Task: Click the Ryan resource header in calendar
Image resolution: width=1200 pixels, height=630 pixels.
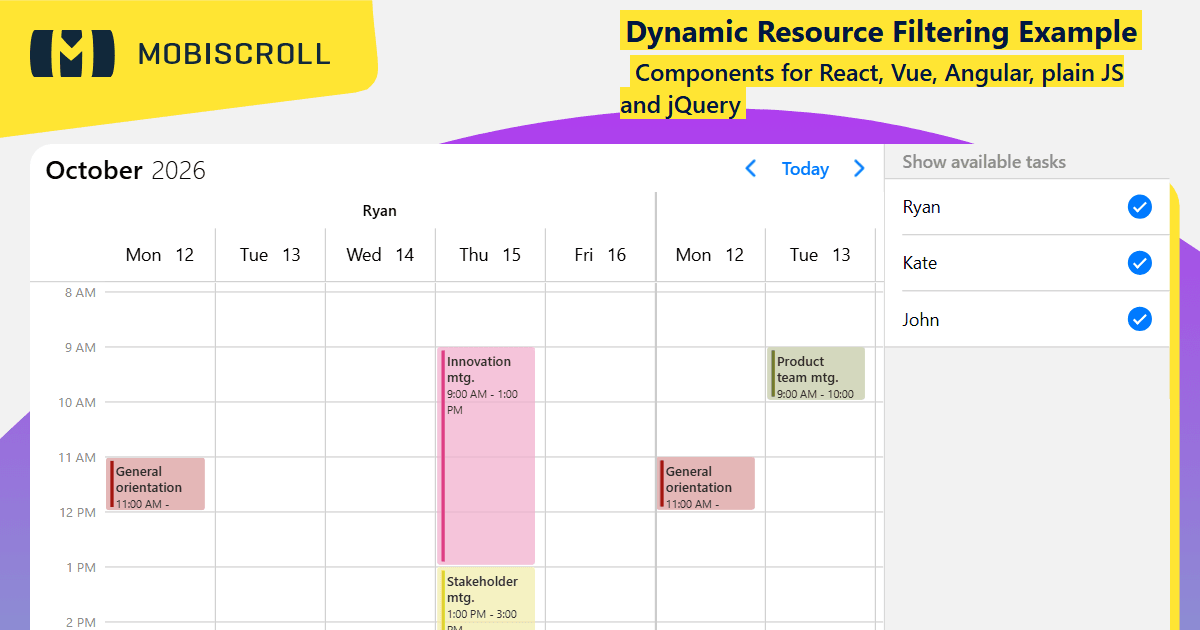Action: click(379, 211)
